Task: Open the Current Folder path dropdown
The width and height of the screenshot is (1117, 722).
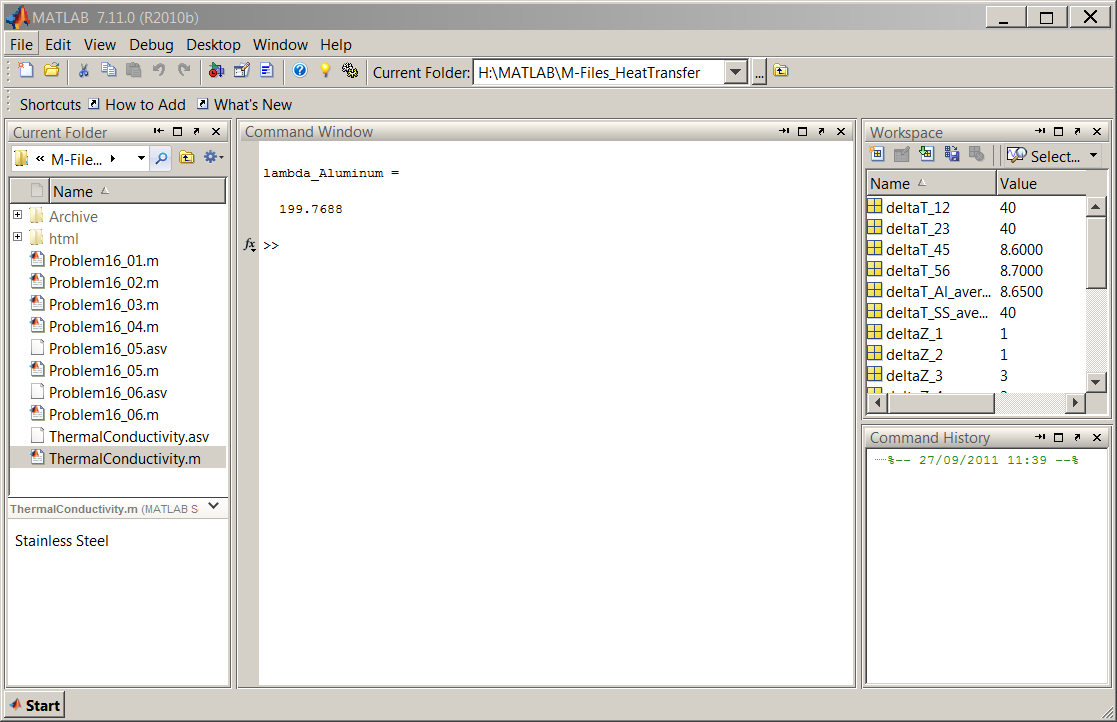Action: (735, 72)
